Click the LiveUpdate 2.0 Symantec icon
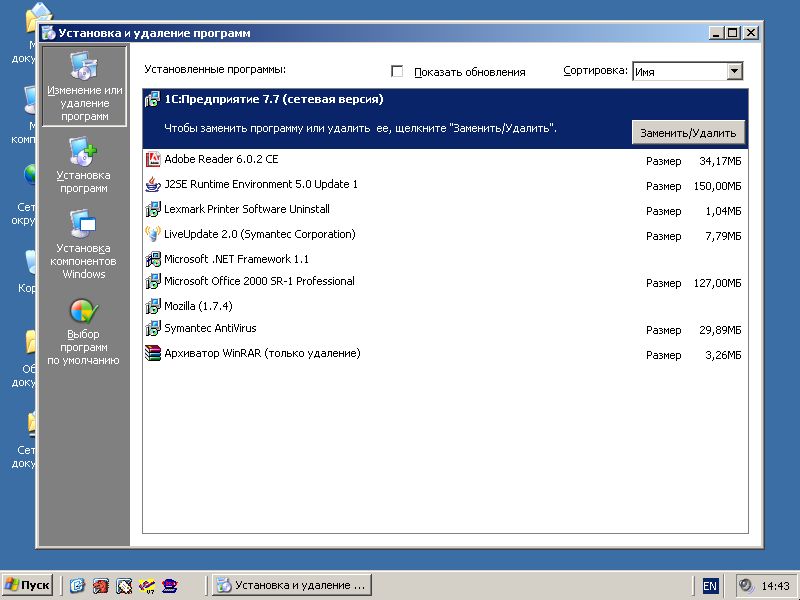This screenshot has height=600, width=800. pyautogui.click(x=153, y=235)
